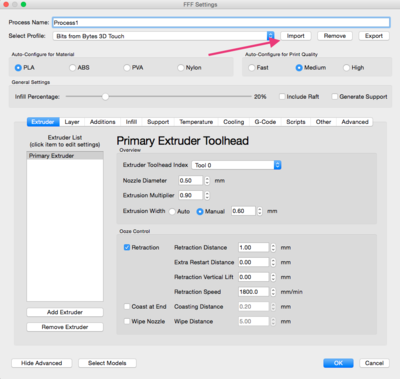Click the Remove profile button
This screenshot has width=400, height=379.
[x=335, y=36]
